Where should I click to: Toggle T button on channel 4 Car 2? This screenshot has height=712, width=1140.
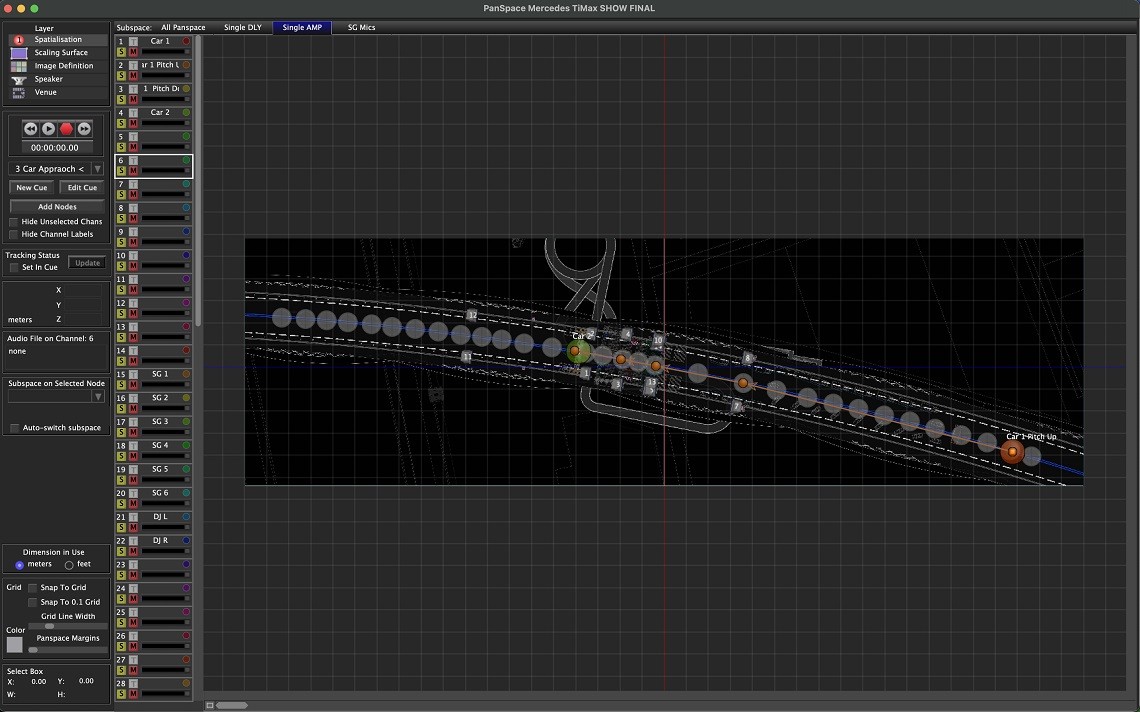[x=133, y=113]
